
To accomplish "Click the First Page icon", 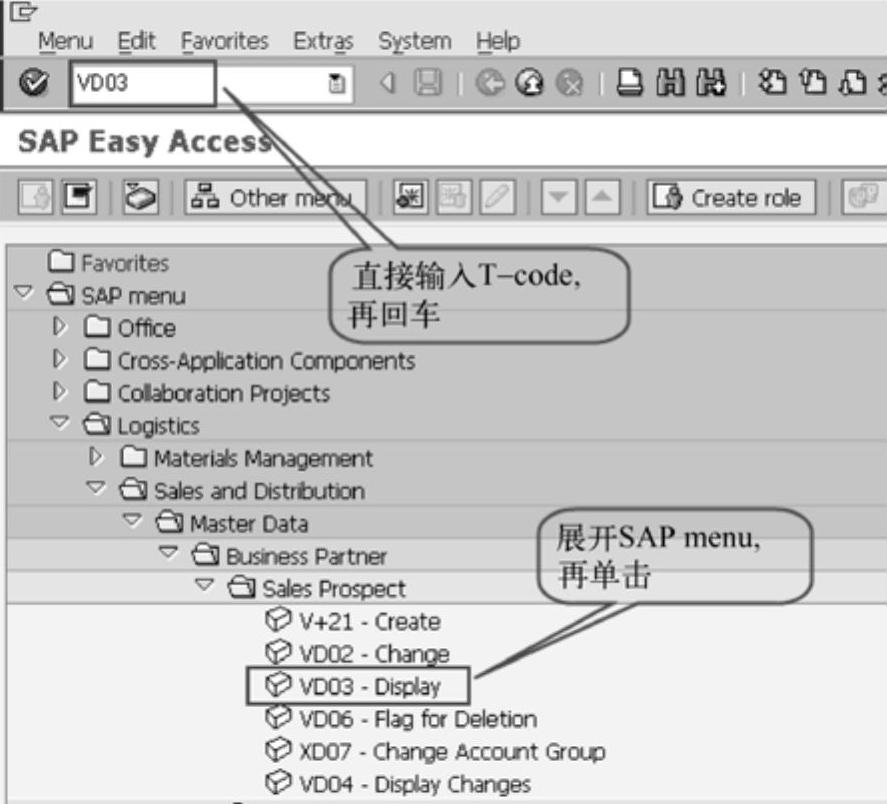I will point(773,83).
